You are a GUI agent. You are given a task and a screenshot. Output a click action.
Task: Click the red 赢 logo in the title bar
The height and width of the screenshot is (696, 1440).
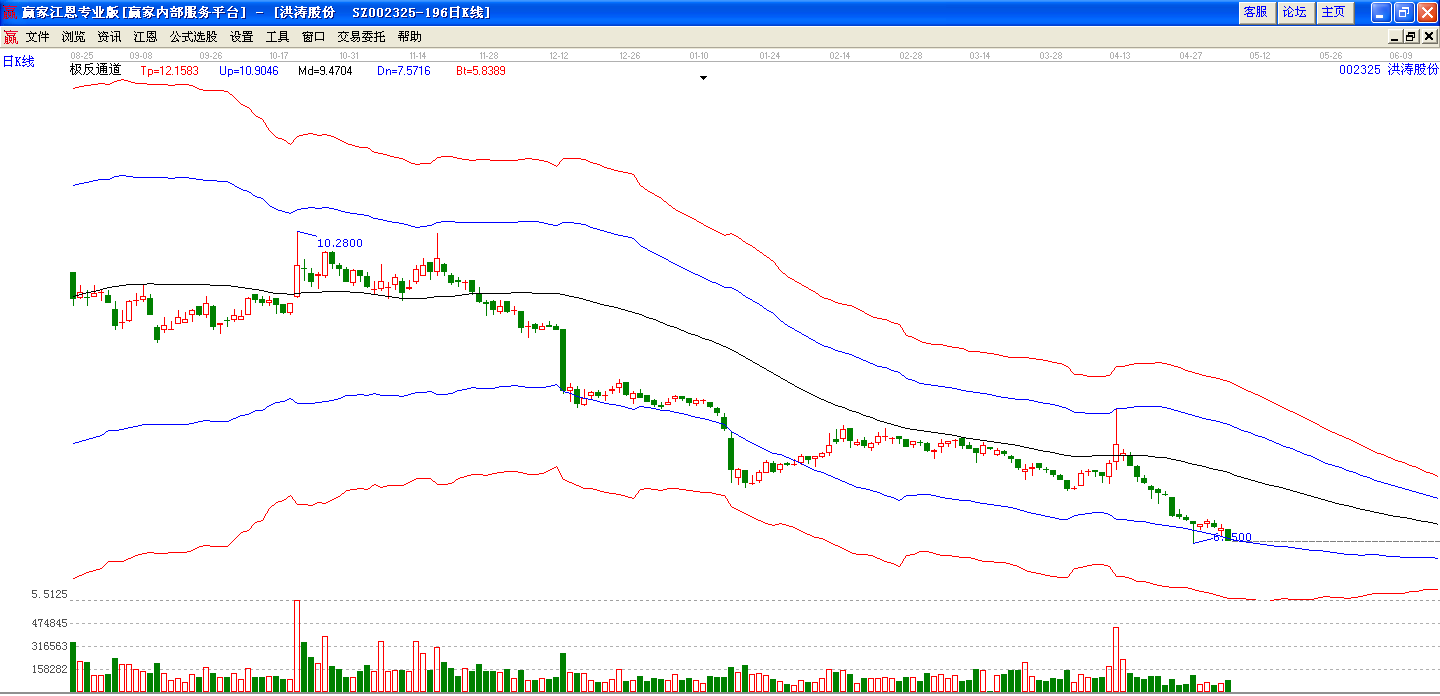(x=10, y=12)
